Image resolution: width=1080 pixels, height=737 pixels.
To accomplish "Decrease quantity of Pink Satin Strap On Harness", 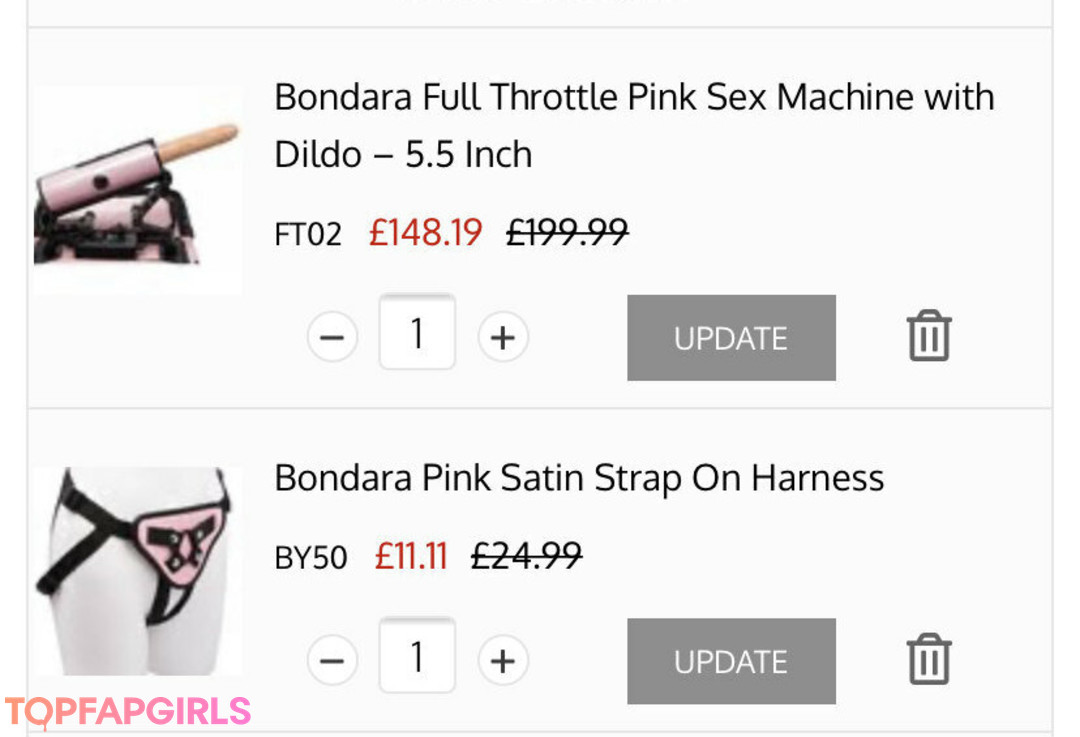I will (332, 661).
